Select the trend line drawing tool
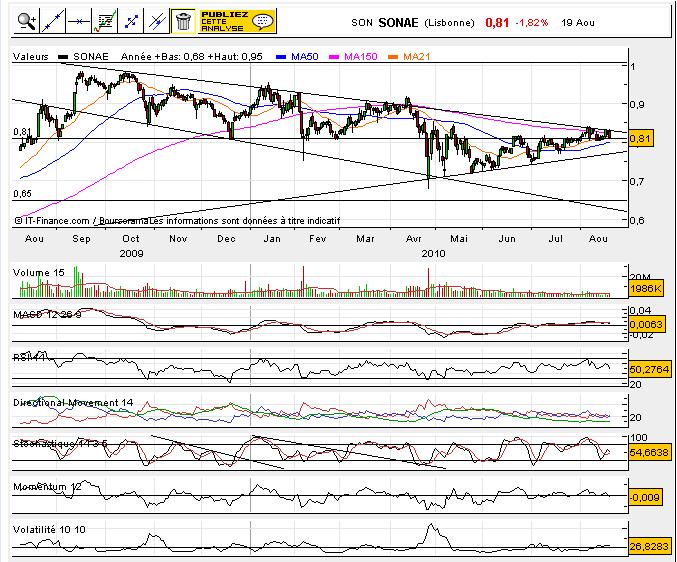Image resolution: width=677 pixels, height=562 pixels. 53,21
